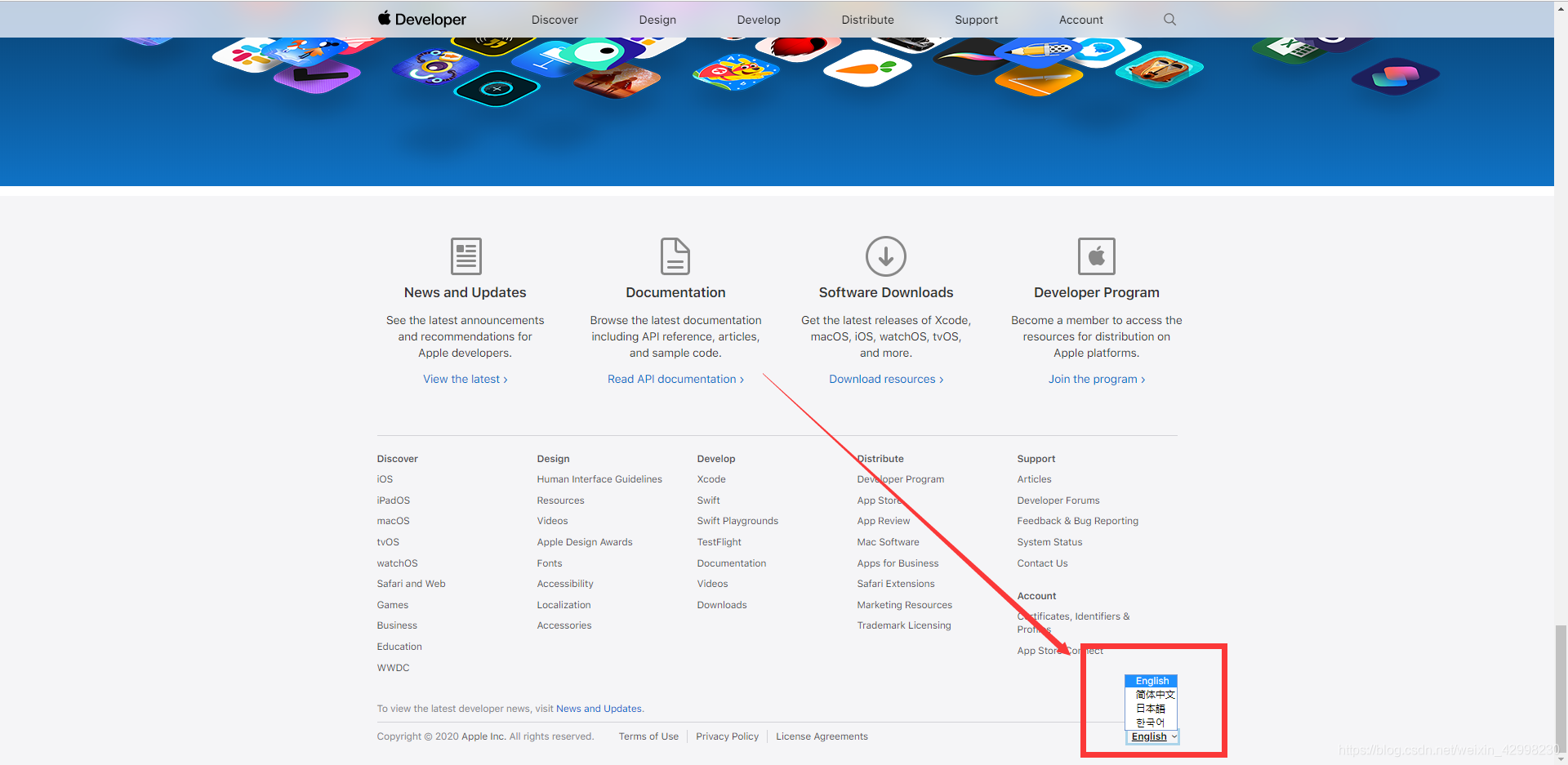Follow the View the latest link
Viewport: 1568px width, 765px height.
[x=465, y=379]
